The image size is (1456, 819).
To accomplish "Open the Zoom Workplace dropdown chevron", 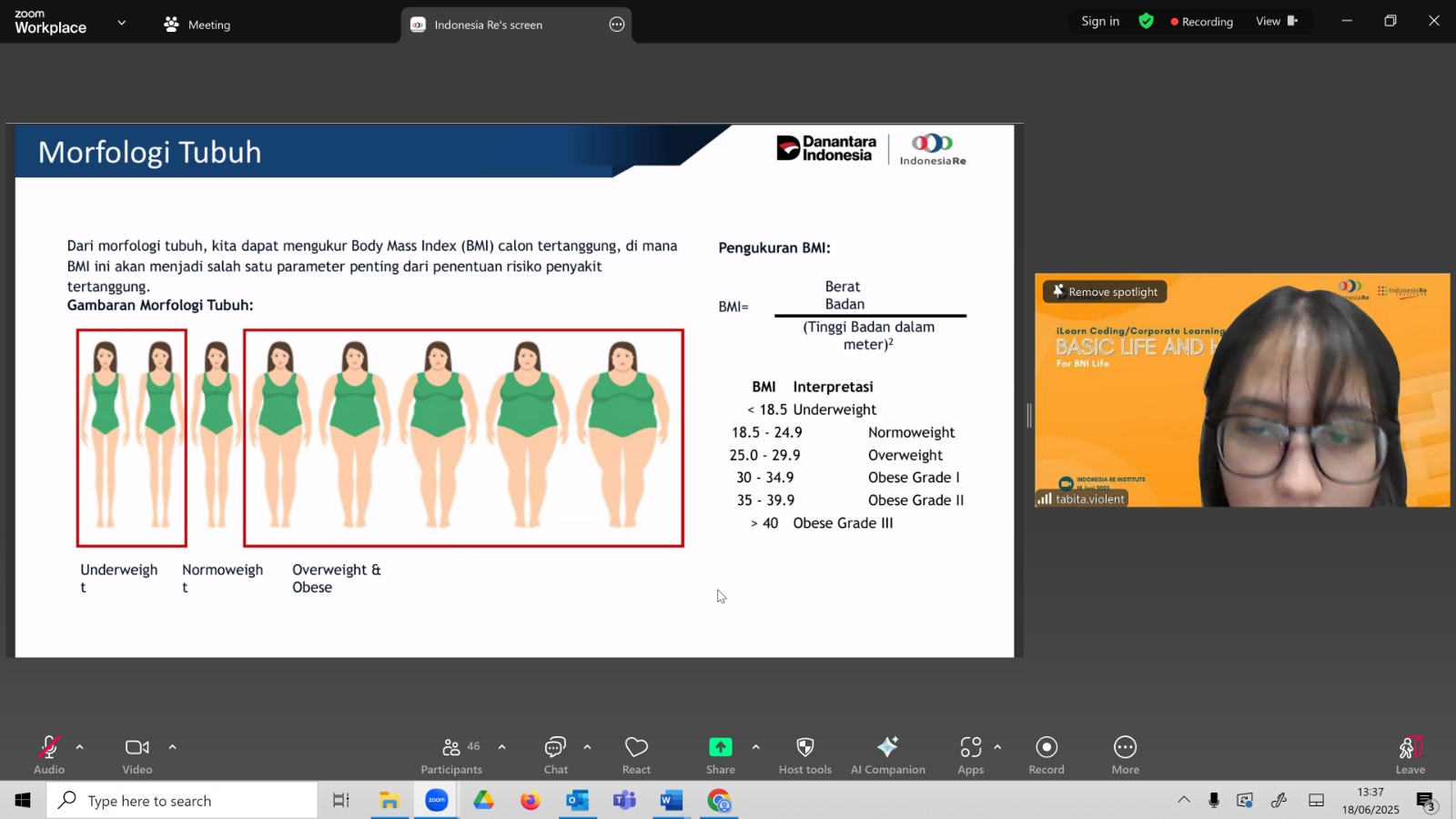I will tap(121, 23).
